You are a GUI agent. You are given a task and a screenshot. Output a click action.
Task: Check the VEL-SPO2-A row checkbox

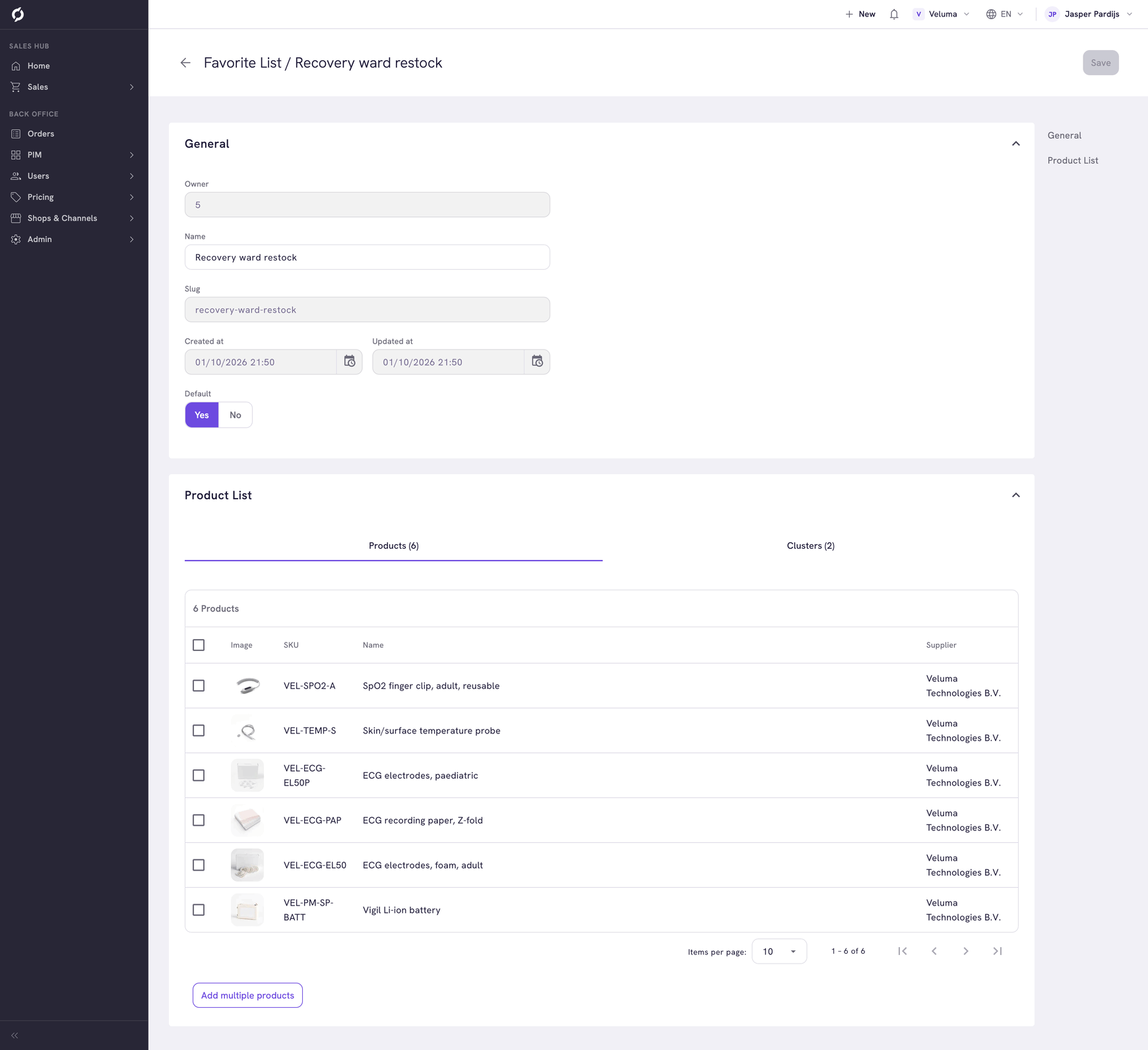[199, 686]
